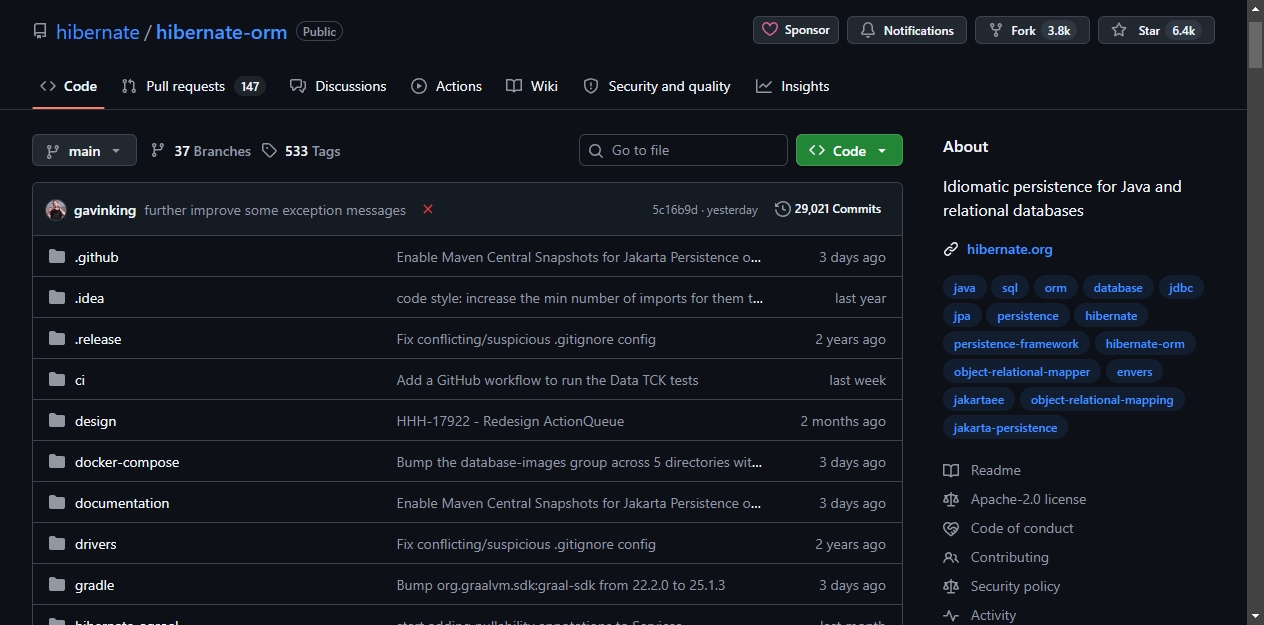Click the design folder icon
Screen dimensions: 1264x625
(x=57, y=421)
